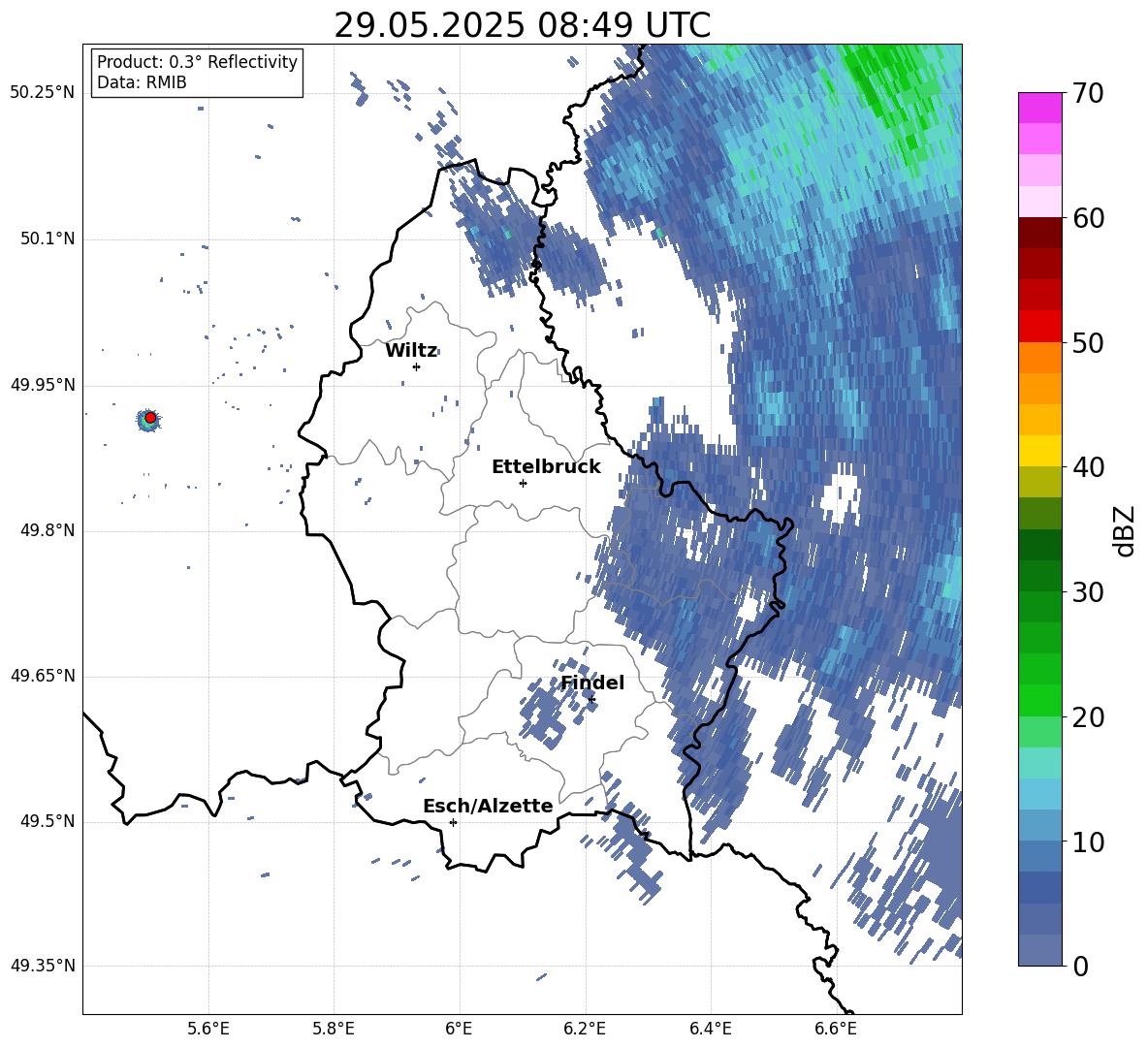
Task: Click the 50.25°N latitude label
Action: click(43, 93)
